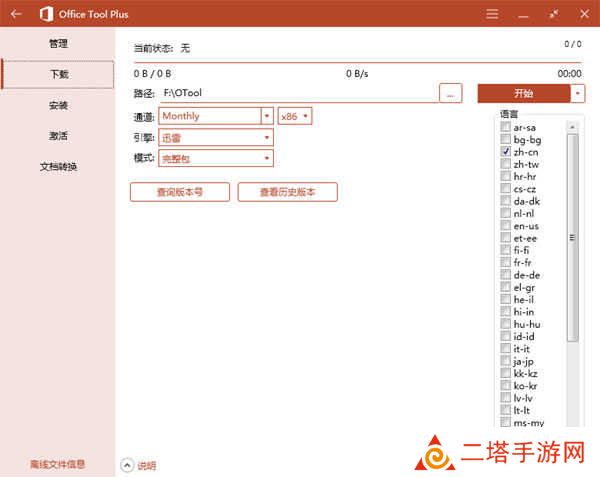Enable the kk-kz language checkbox
Viewport: 600px width, 477px height.
[505, 373]
